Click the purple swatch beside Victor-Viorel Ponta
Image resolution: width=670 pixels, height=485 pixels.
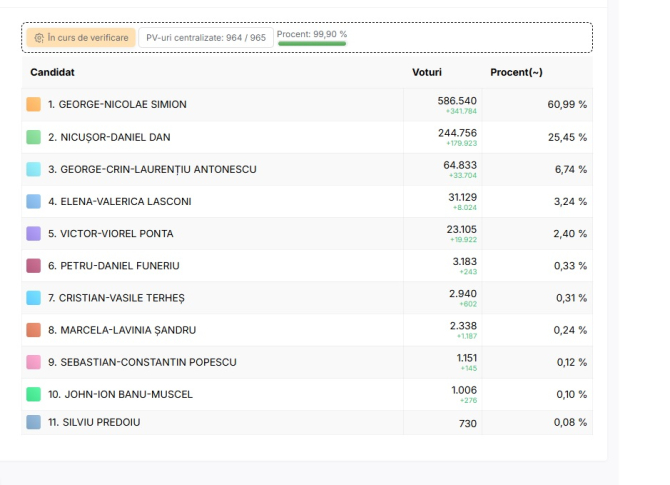pos(33,233)
